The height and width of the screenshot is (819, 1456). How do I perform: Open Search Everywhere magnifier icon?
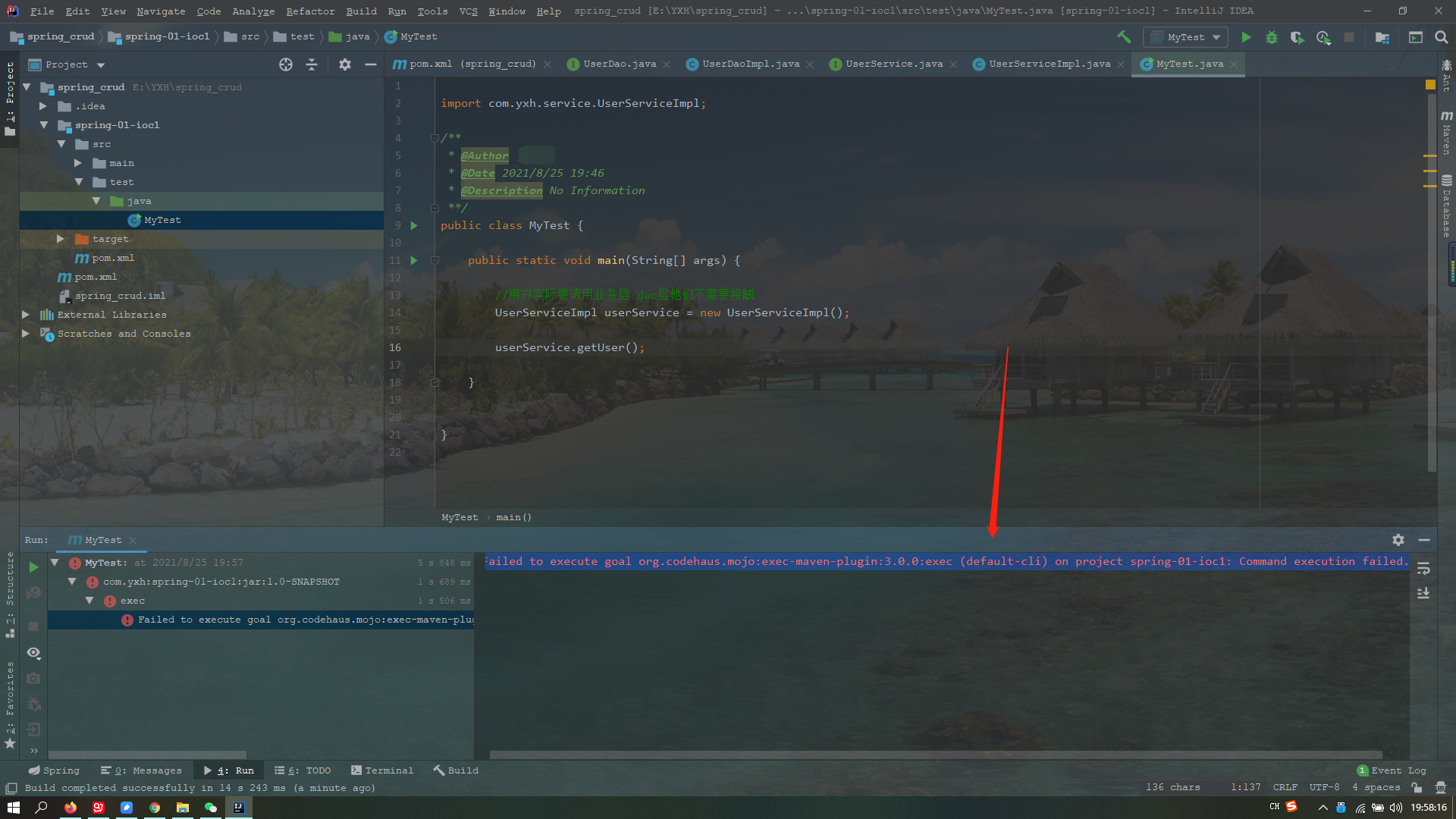coord(1442,36)
